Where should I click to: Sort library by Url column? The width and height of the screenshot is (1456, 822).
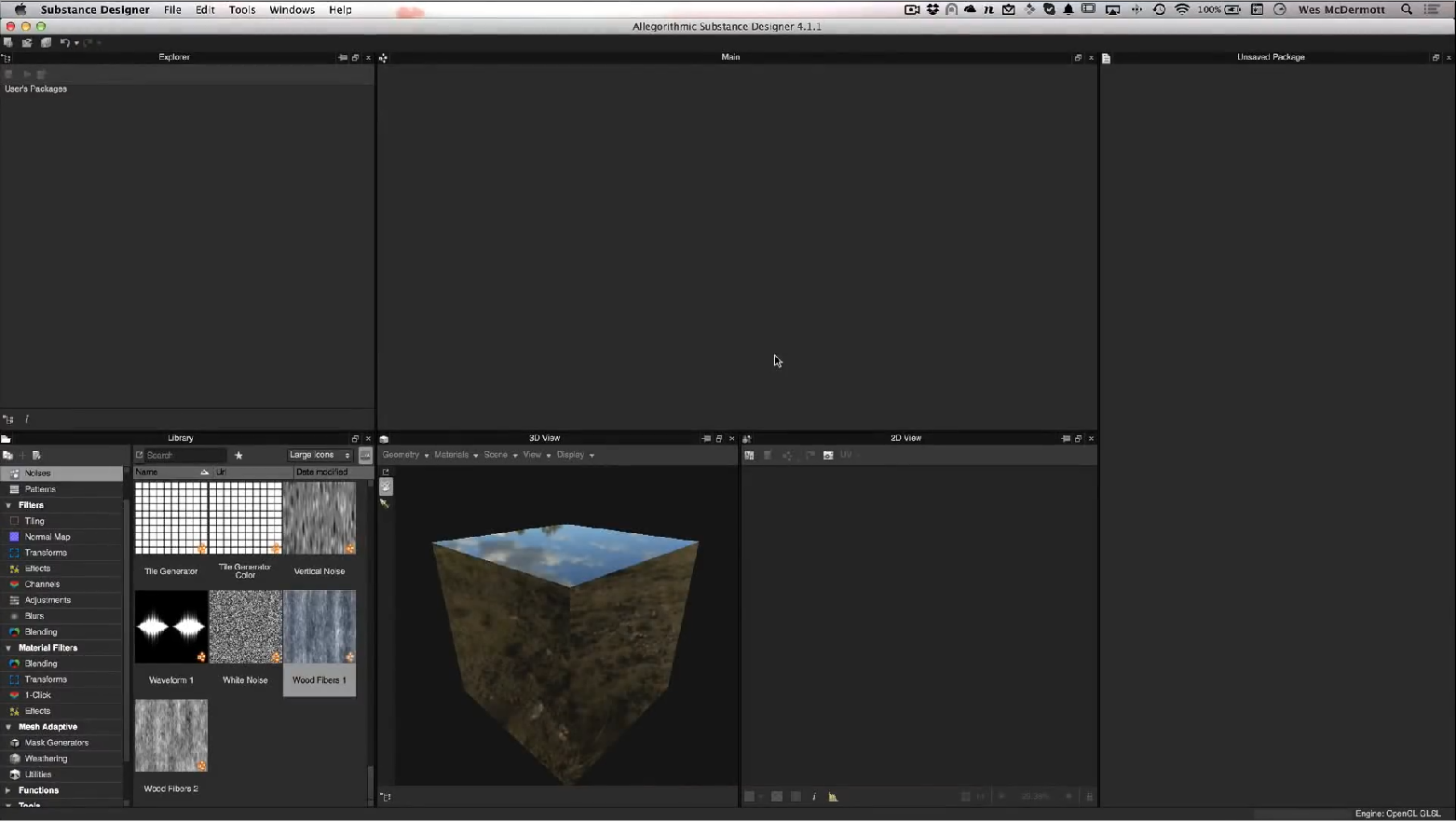tap(253, 473)
